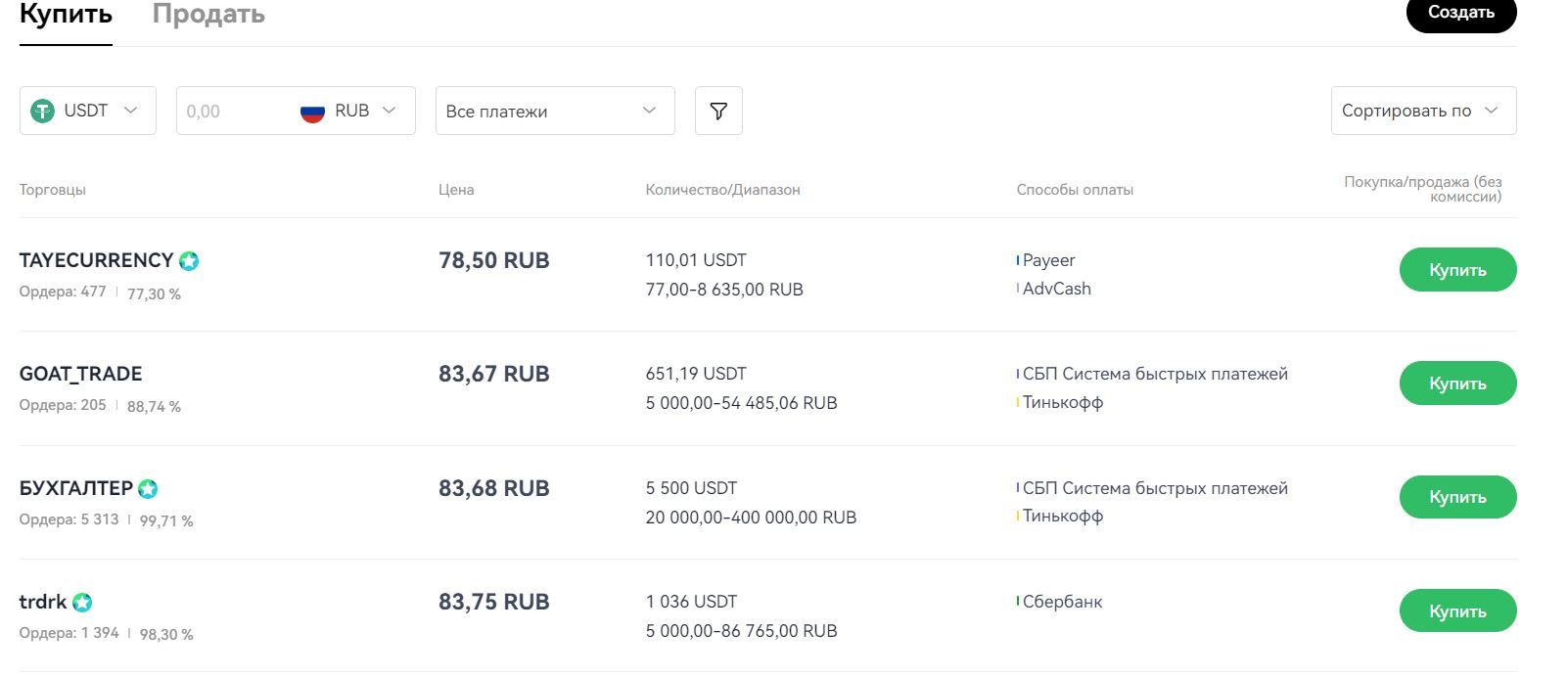Viewport: 1568px width, 676px height.
Task: Switch to the Купить tab
Action: 66,15
